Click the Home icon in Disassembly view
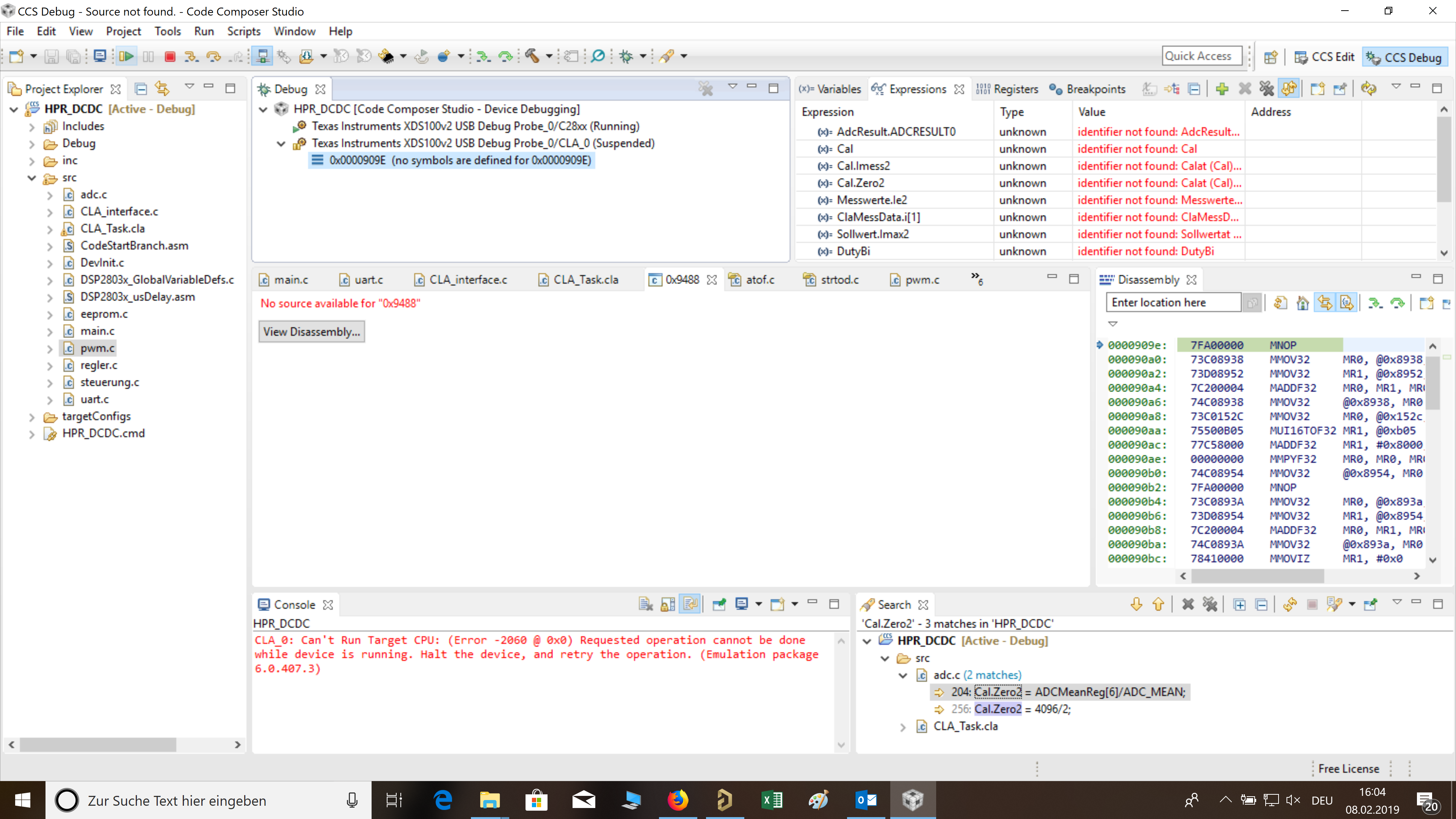Image resolution: width=1456 pixels, height=819 pixels. click(1302, 303)
